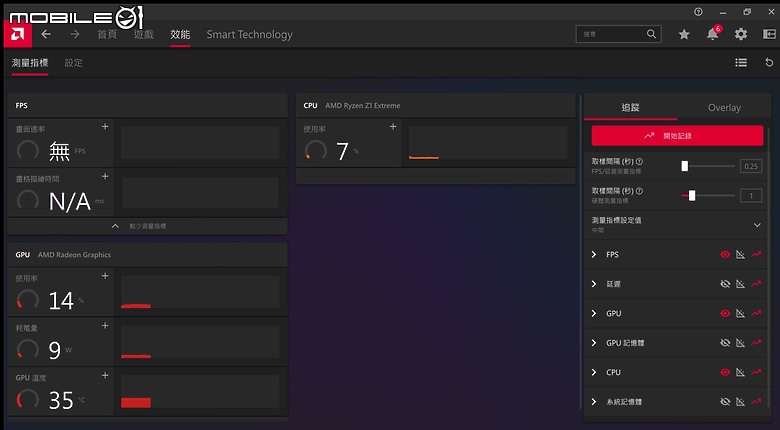Toggle CPU row eye visibility
Screen dimensions: 780x430
point(725,372)
